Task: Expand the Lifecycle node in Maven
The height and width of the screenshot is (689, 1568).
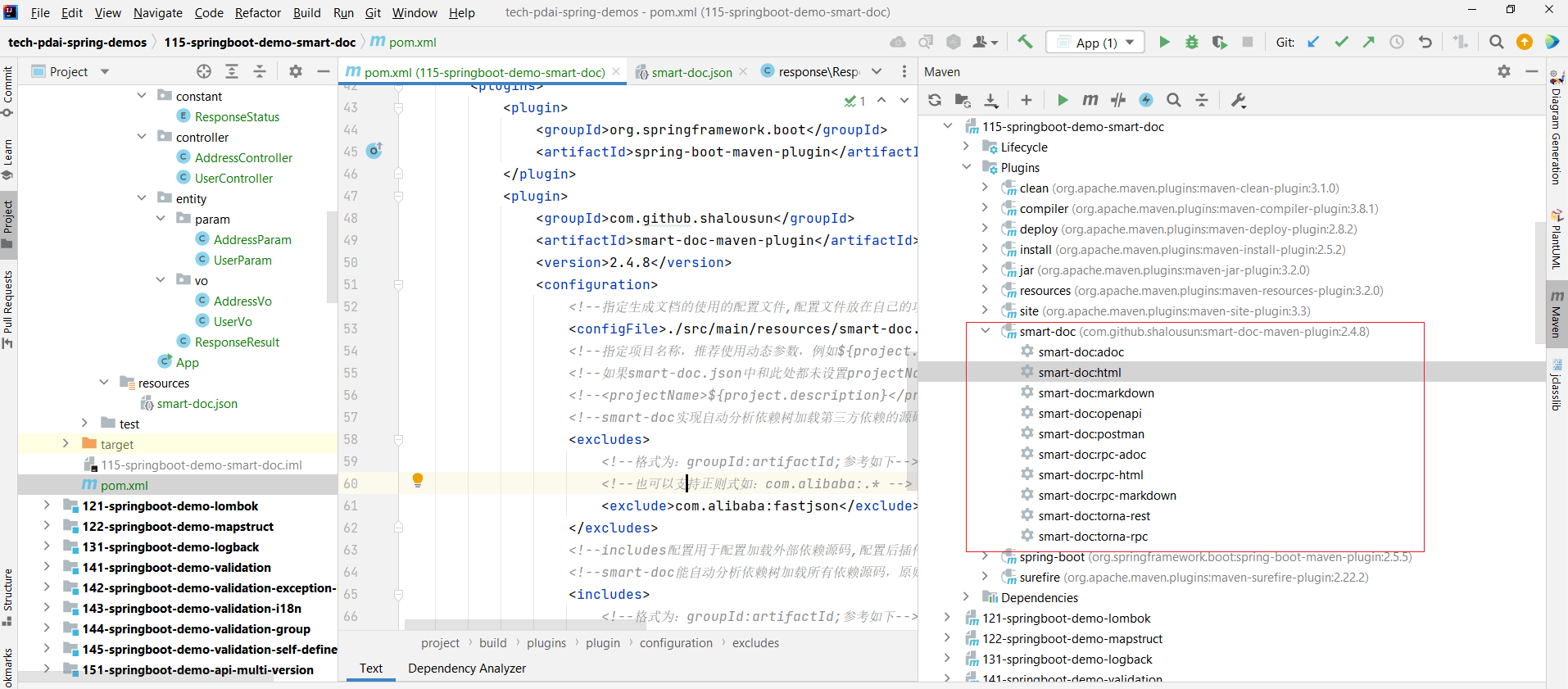Action: [x=967, y=147]
